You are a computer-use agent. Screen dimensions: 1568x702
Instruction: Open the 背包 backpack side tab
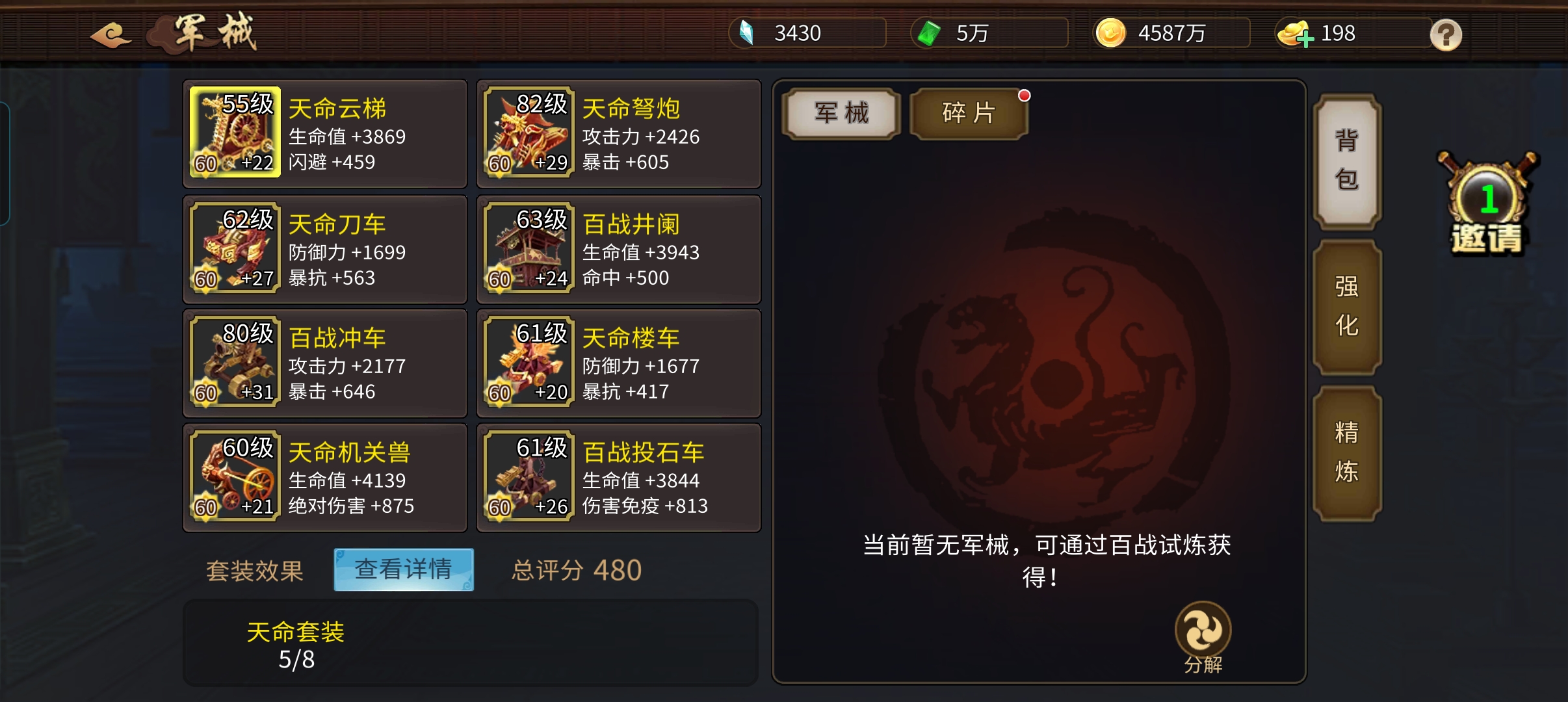pos(1347,161)
